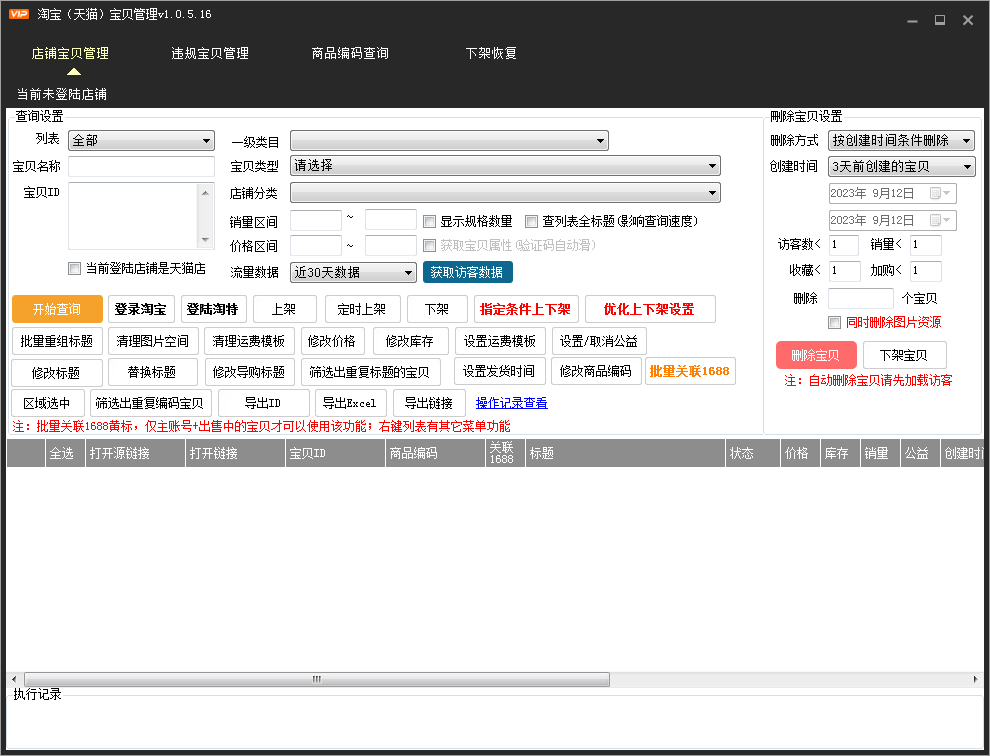This screenshot has width=990, height=756.
Task: Click the 访客数< input field
Action: pyautogui.click(x=844, y=244)
